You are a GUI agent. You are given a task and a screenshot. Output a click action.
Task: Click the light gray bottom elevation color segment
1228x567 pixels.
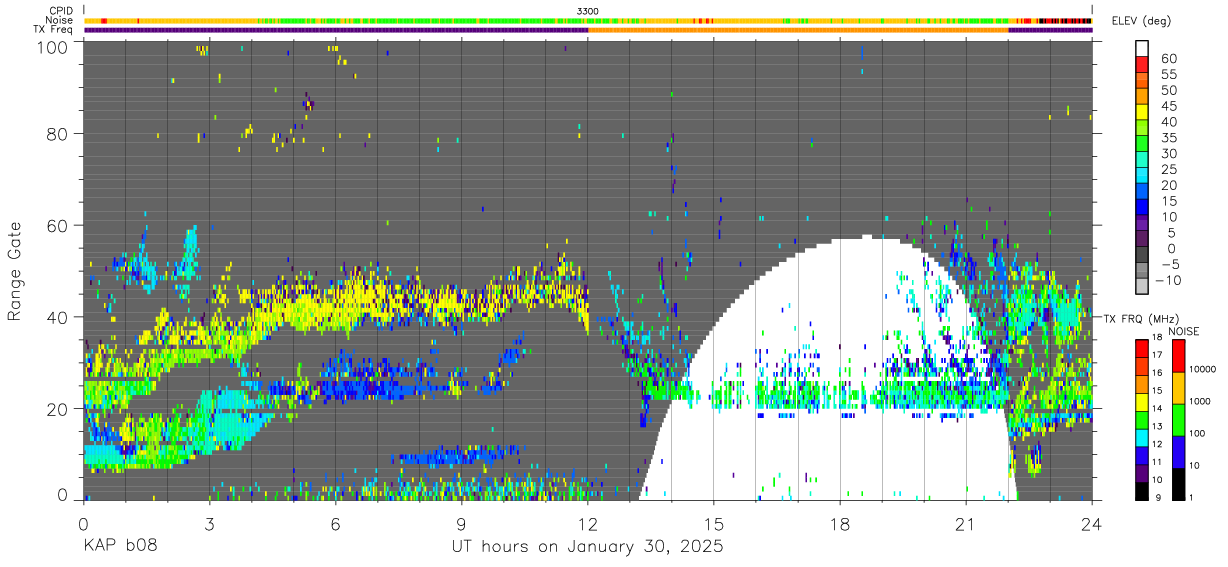coord(1142,288)
